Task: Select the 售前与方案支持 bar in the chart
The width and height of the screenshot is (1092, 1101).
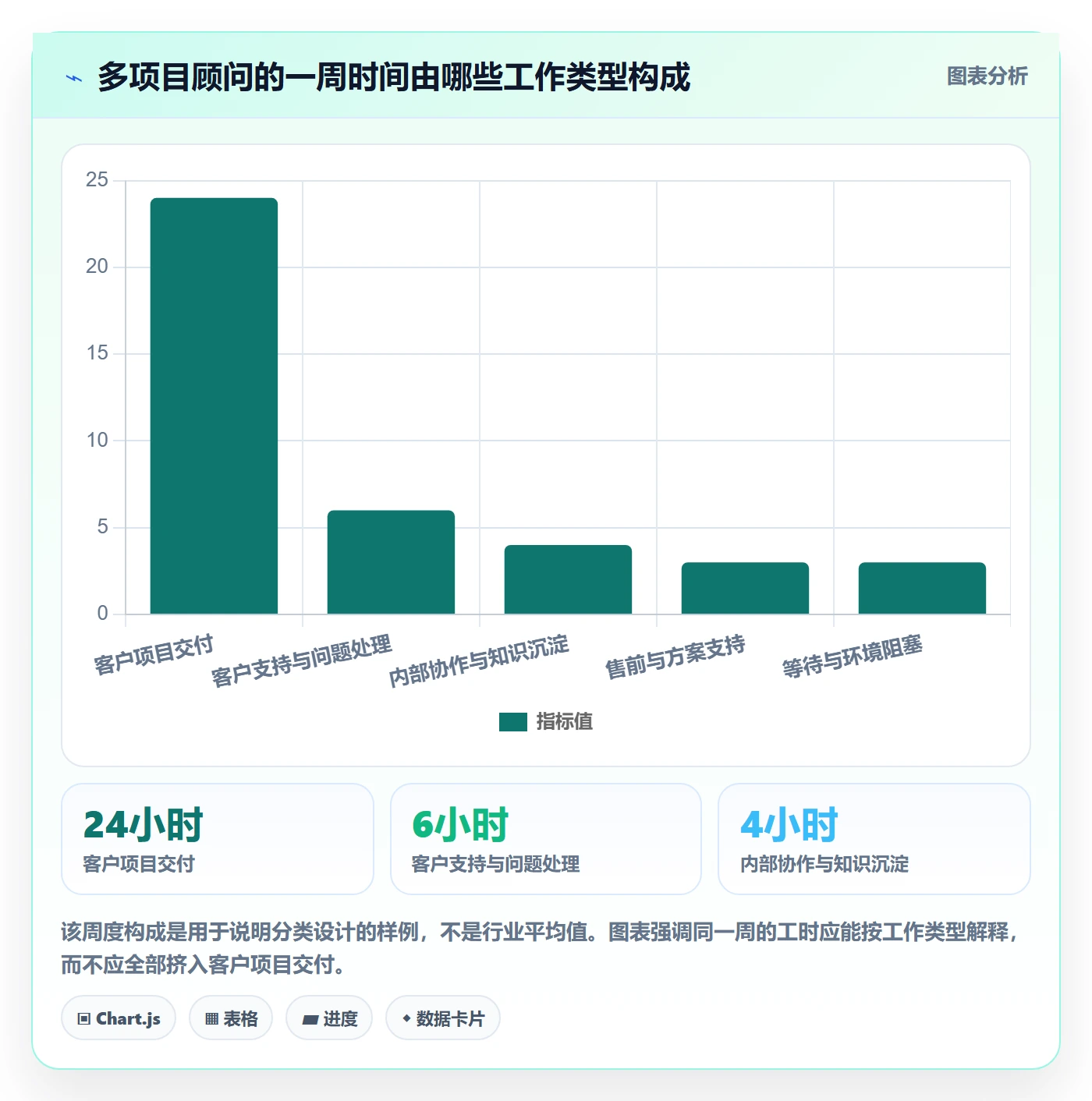Action: coord(745,588)
